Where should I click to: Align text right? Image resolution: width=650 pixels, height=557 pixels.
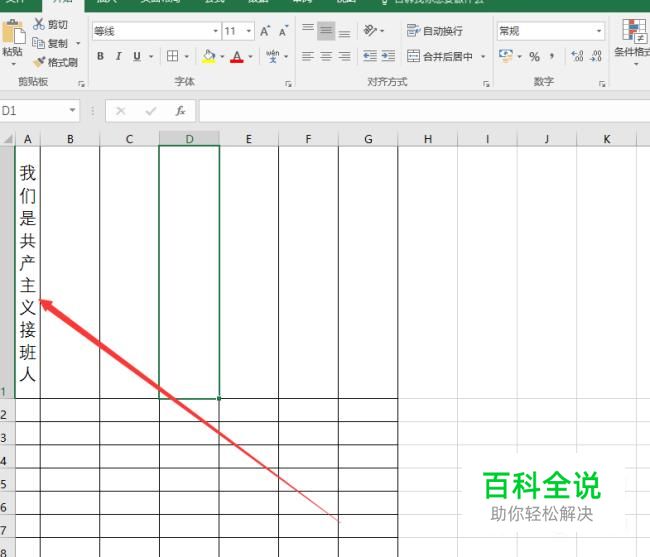coord(344,56)
